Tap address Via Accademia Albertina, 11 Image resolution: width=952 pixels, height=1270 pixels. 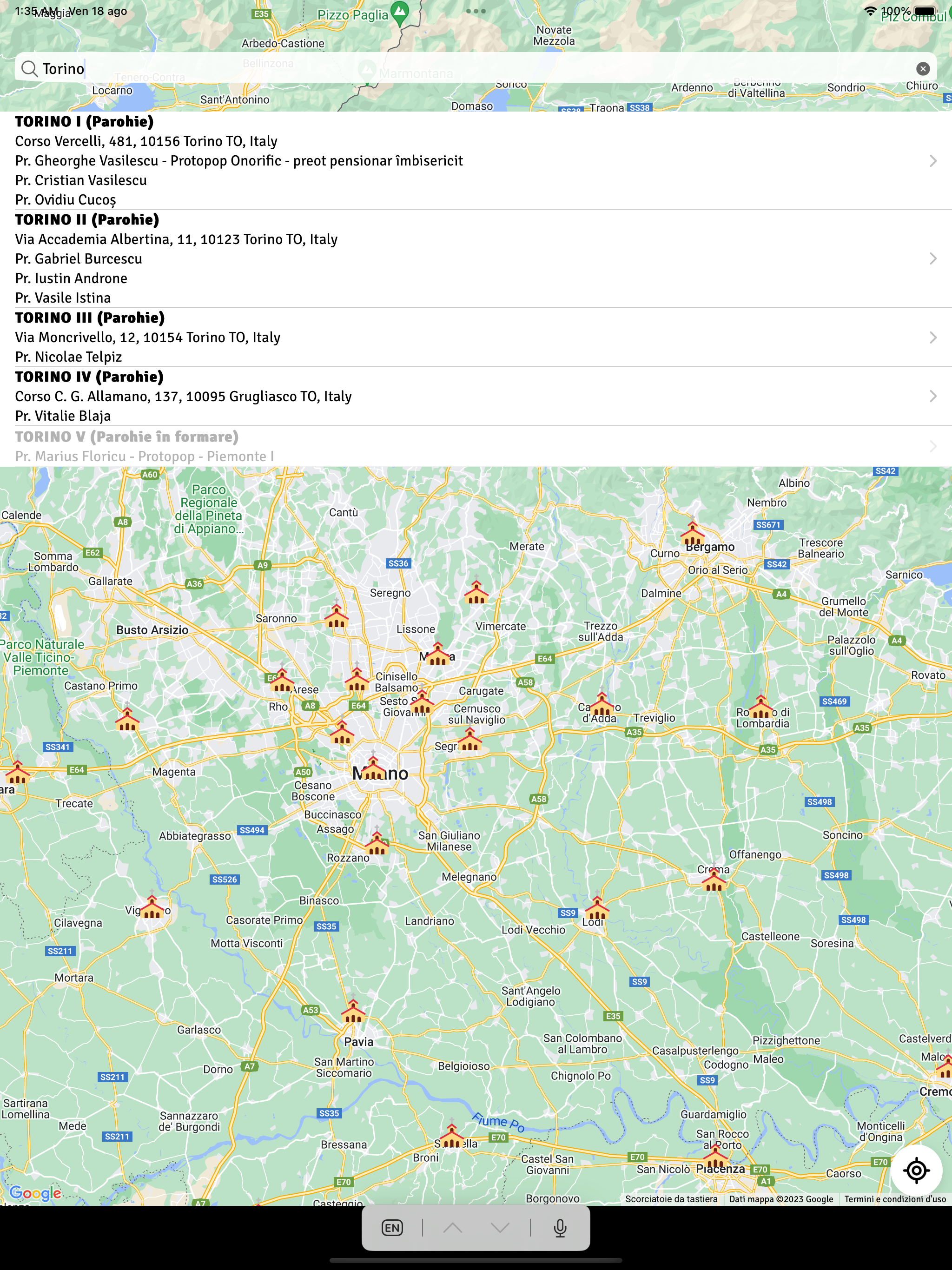[x=176, y=239]
